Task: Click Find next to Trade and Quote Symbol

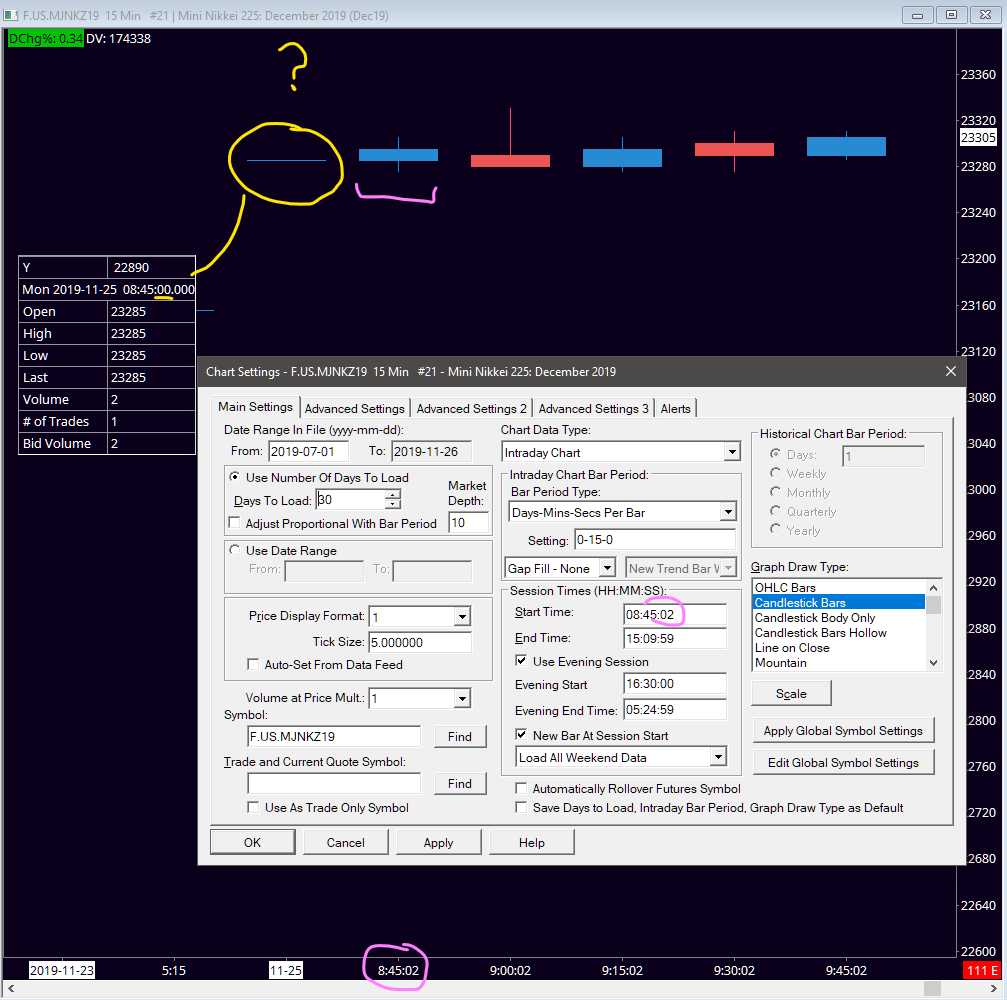Action: point(460,784)
